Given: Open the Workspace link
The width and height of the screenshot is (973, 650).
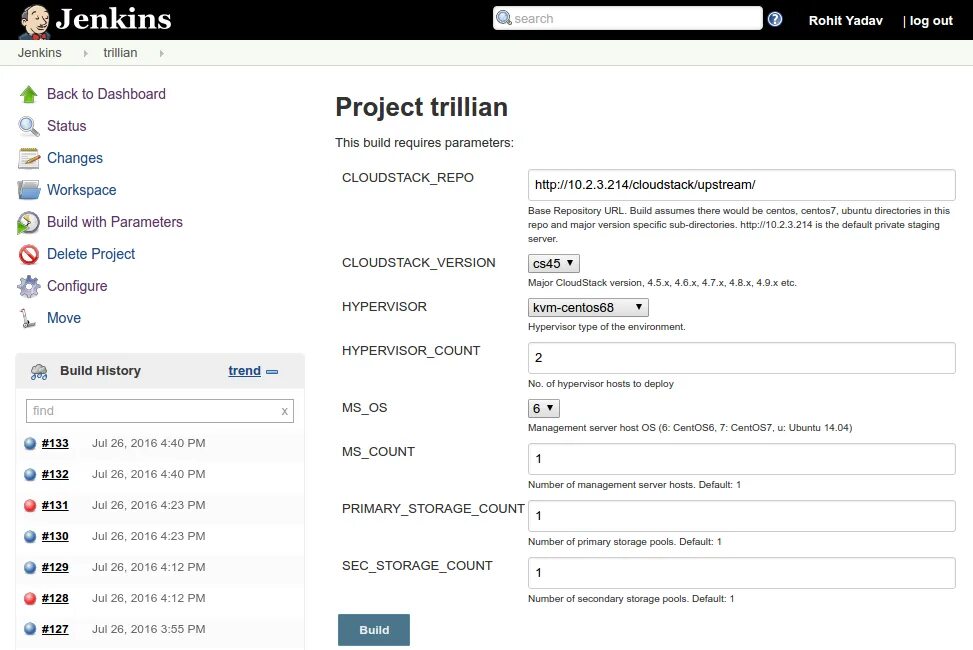Looking at the screenshot, I should 81,189.
